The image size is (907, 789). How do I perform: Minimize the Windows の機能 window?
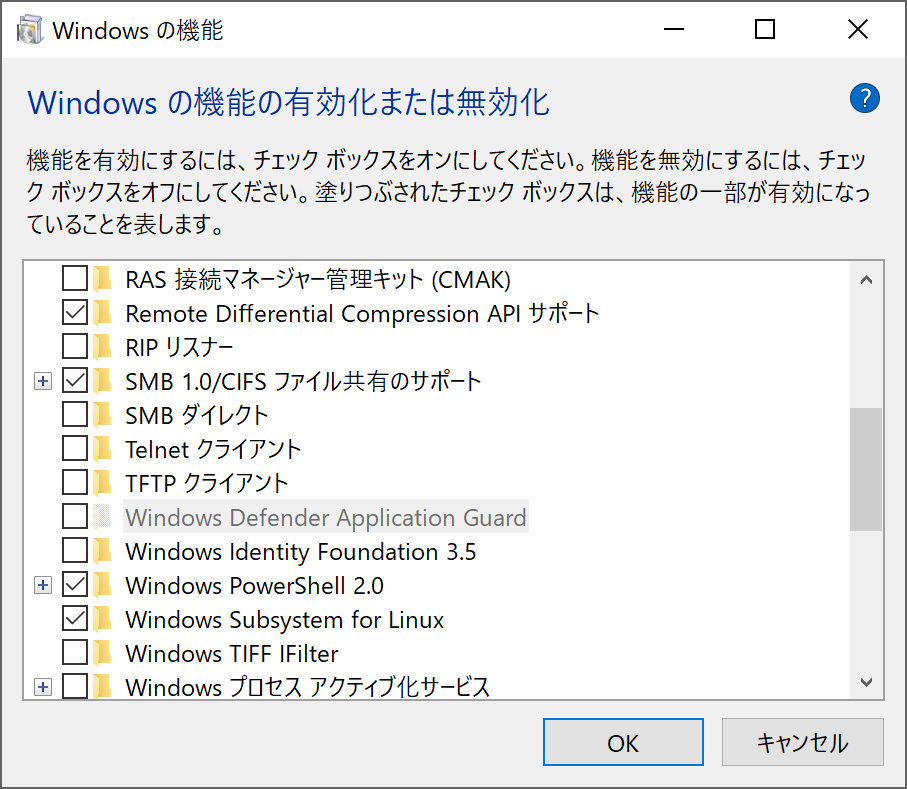pyautogui.click(x=674, y=29)
